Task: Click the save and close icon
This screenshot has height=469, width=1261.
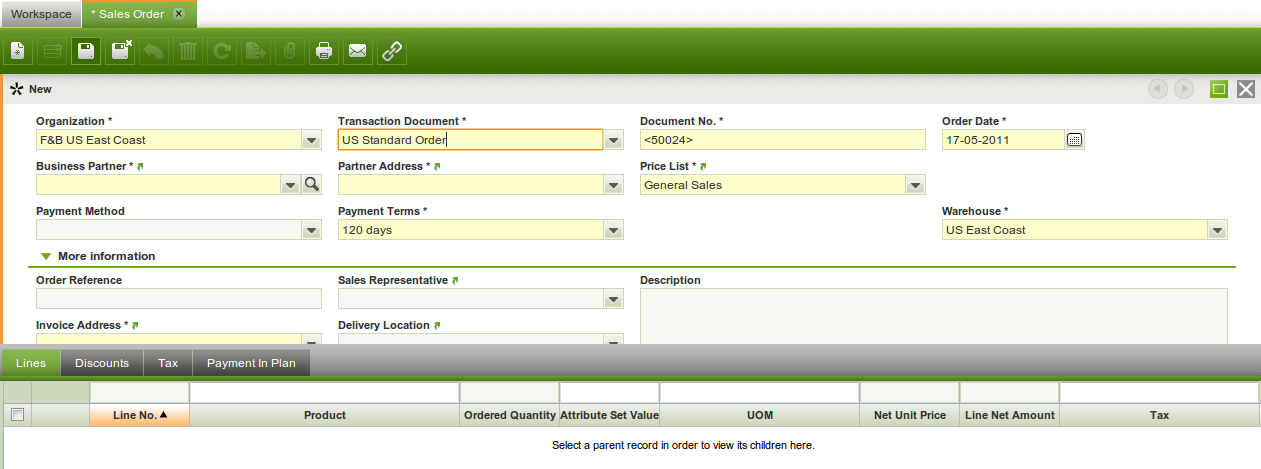Action: click(x=120, y=50)
